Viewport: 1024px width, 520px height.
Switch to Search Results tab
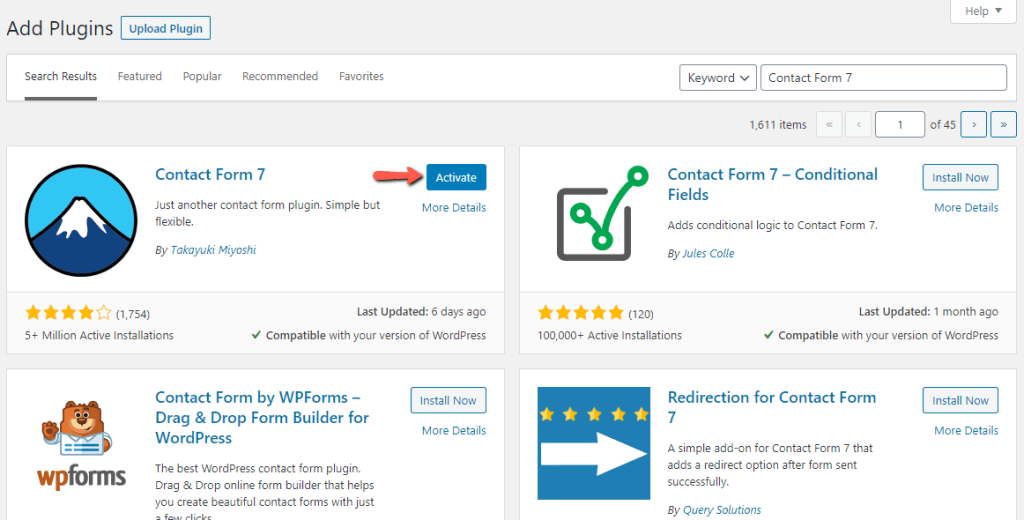pyautogui.click(x=61, y=76)
